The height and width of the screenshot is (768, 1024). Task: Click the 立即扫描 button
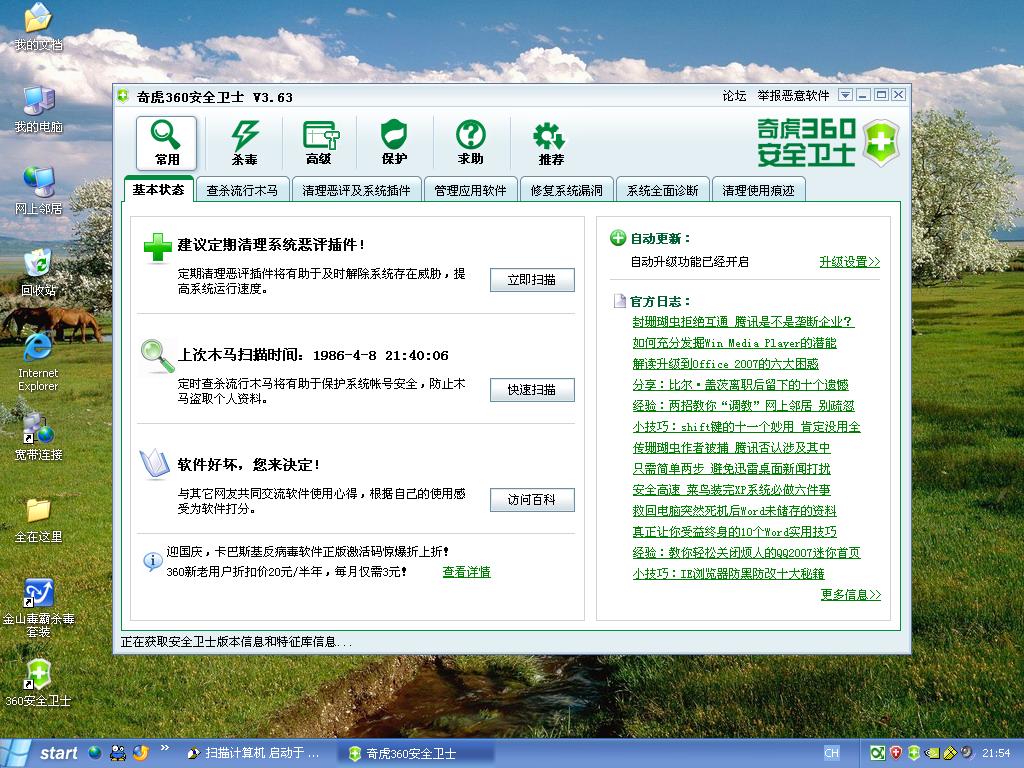[x=532, y=280]
